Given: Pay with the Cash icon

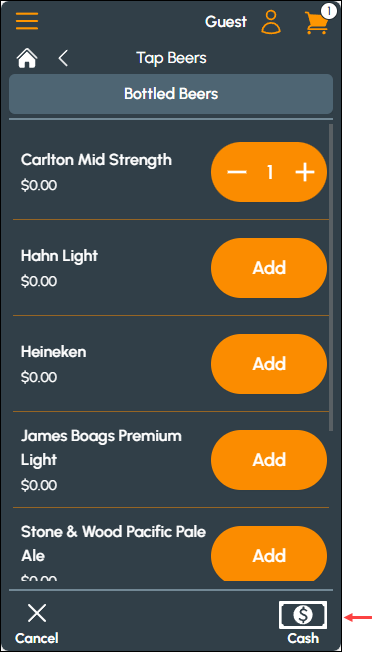Looking at the screenshot, I should tap(303, 615).
